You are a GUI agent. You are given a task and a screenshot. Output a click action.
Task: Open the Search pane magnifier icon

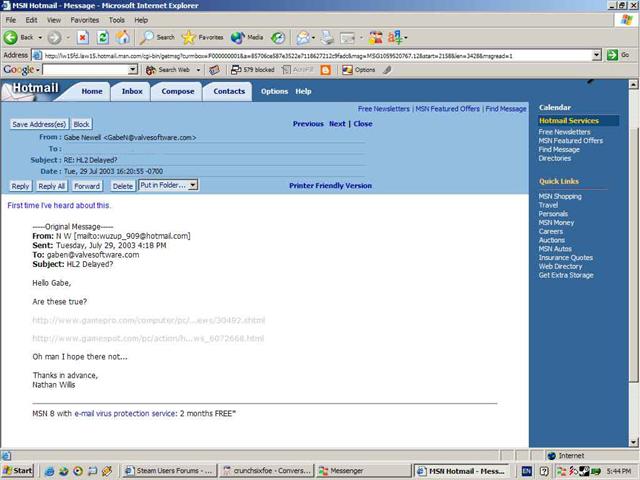click(146, 38)
